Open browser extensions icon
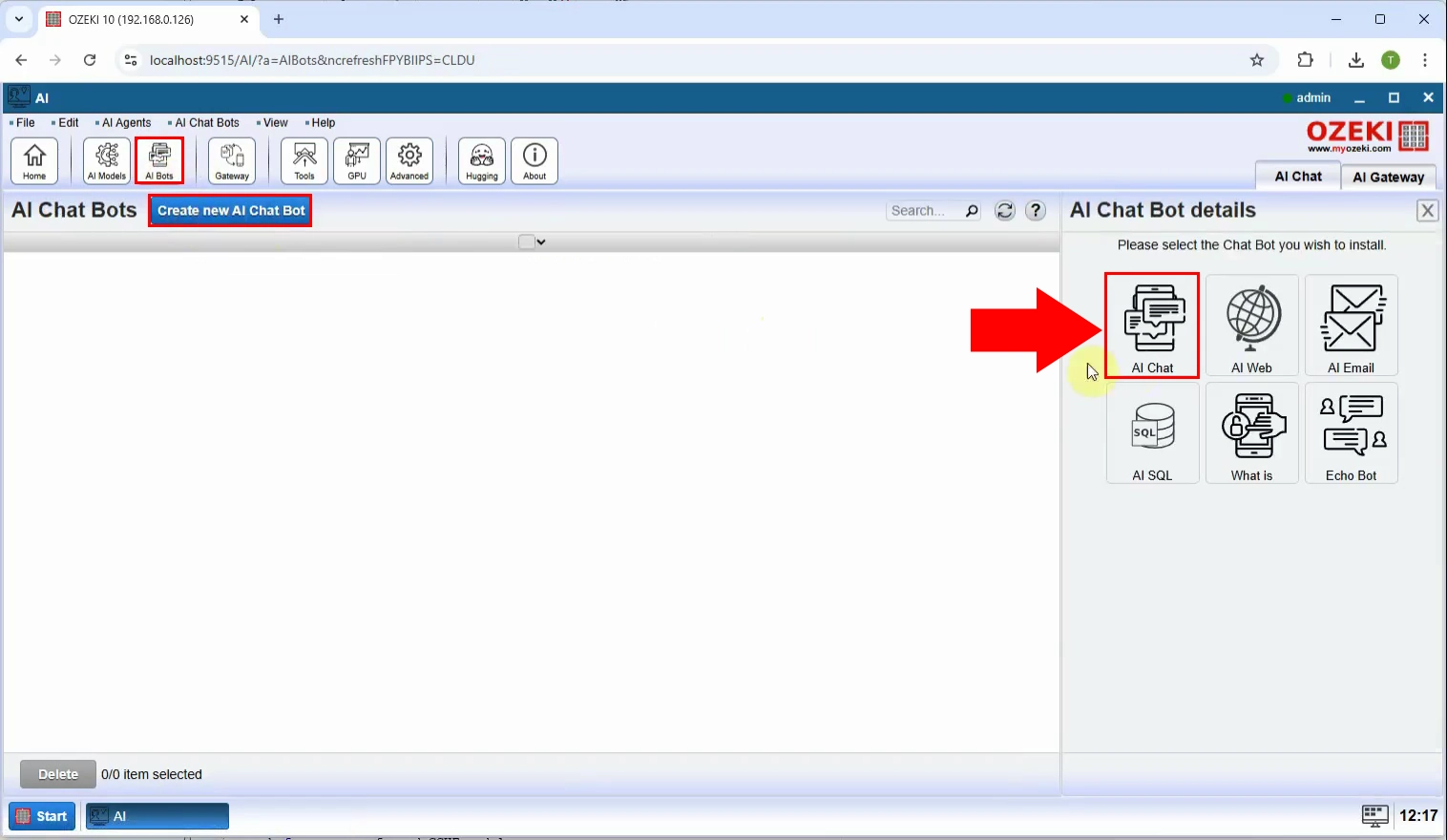Image resolution: width=1447 pixels, height=840 pixels. (1305, 60)
